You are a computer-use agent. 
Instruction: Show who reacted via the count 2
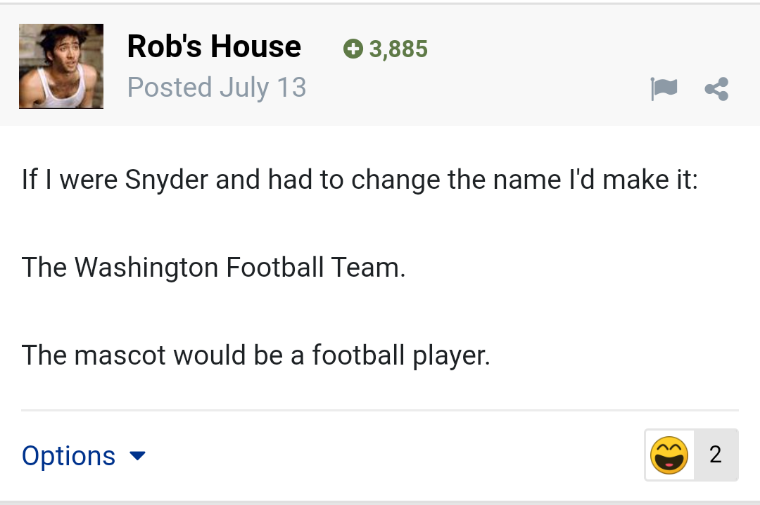tap(715, 455)
